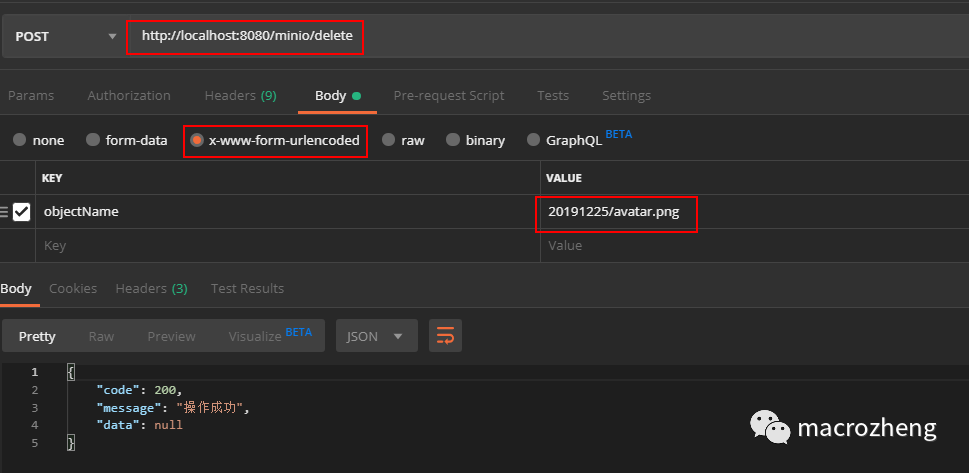Uncheck the objectName parameter row
Image resolution: width=969 pixels, height=473 pixels.
pyautogui.click(x=22, y=212)
